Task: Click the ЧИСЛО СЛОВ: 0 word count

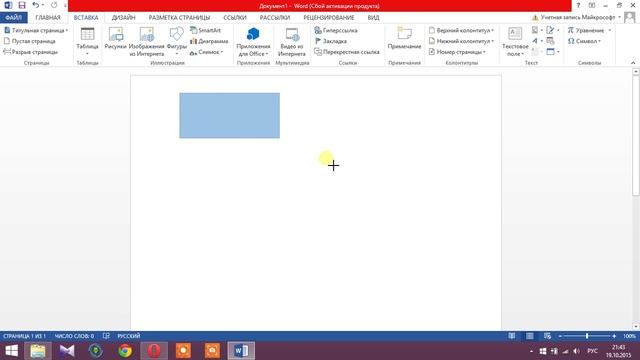Action: coord(74,336)
